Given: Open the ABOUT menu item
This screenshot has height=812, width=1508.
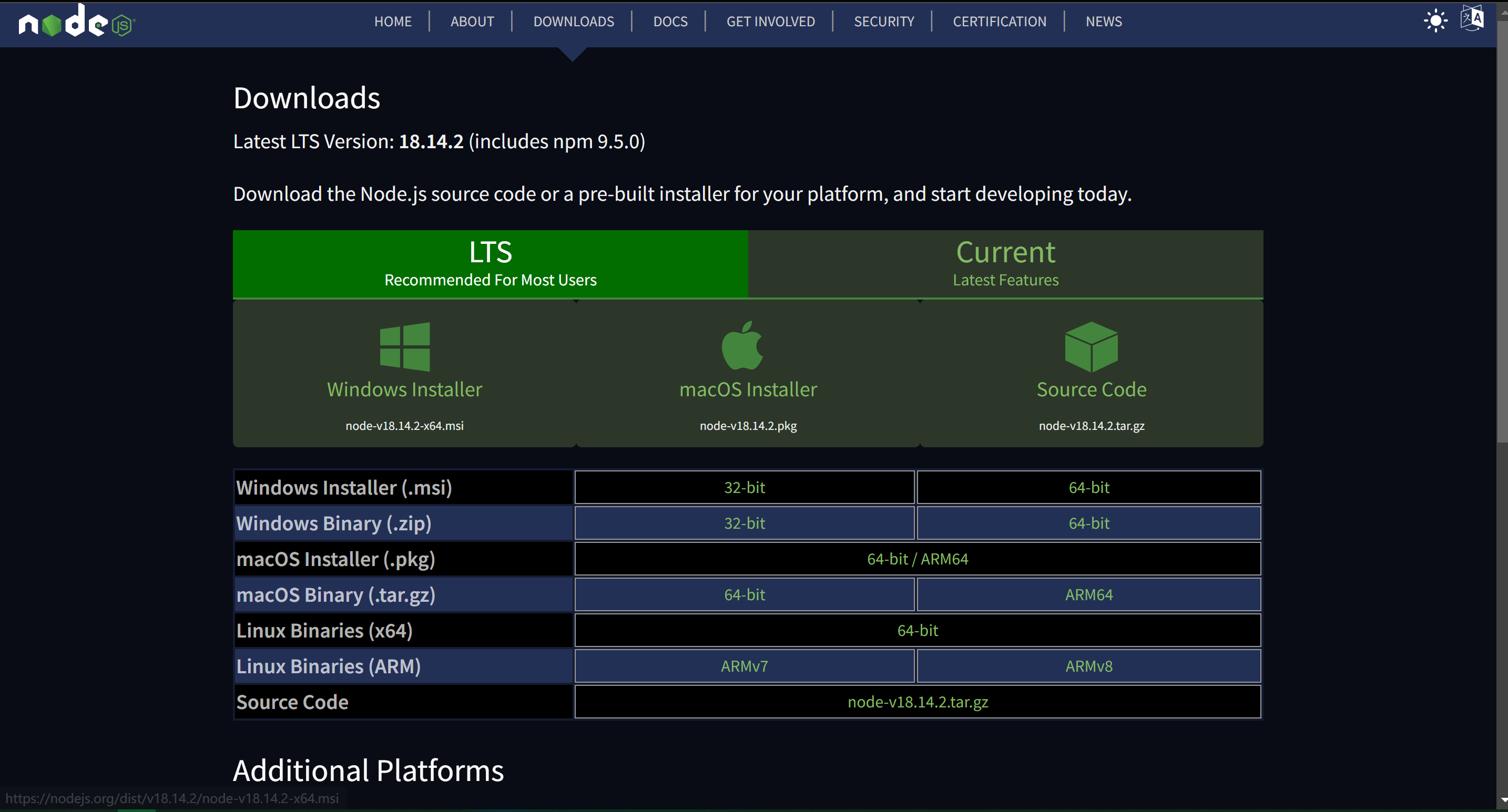Looking at the screenshot, I should (x=472, y=22).
